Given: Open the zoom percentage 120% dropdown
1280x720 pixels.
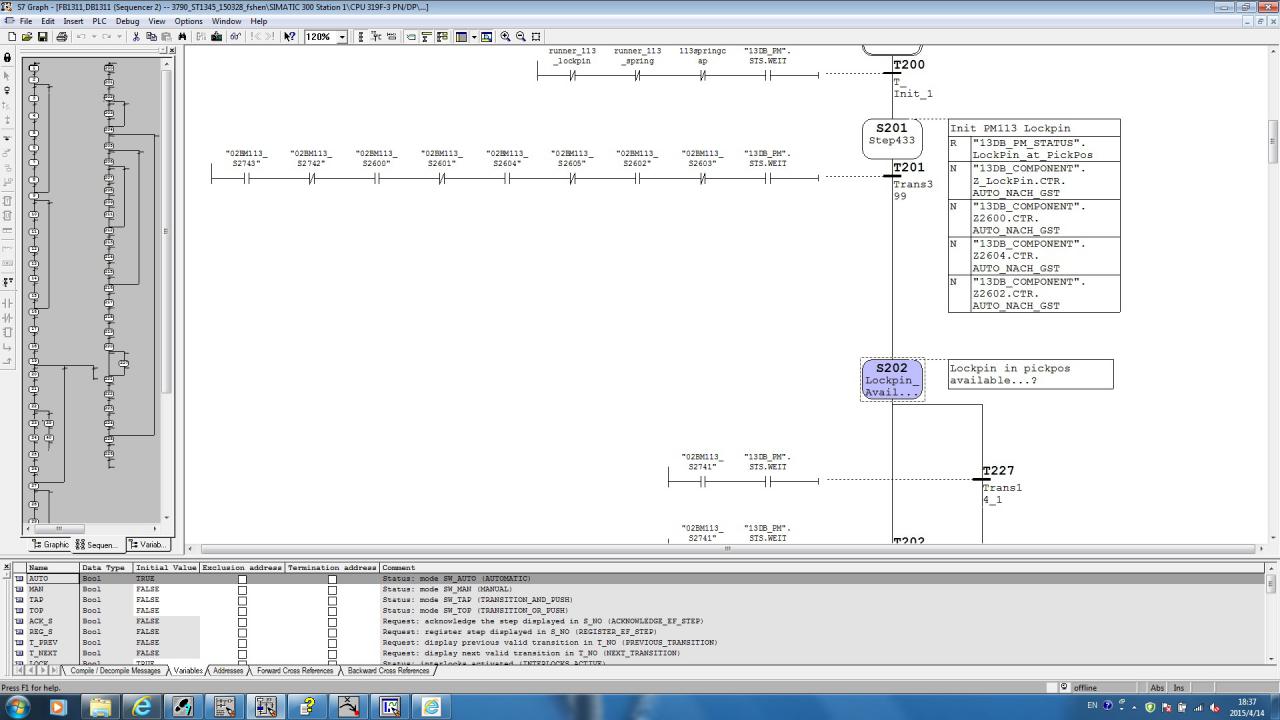Looking at the screenshot, I should pyautogui.click(x=342, y=37).
